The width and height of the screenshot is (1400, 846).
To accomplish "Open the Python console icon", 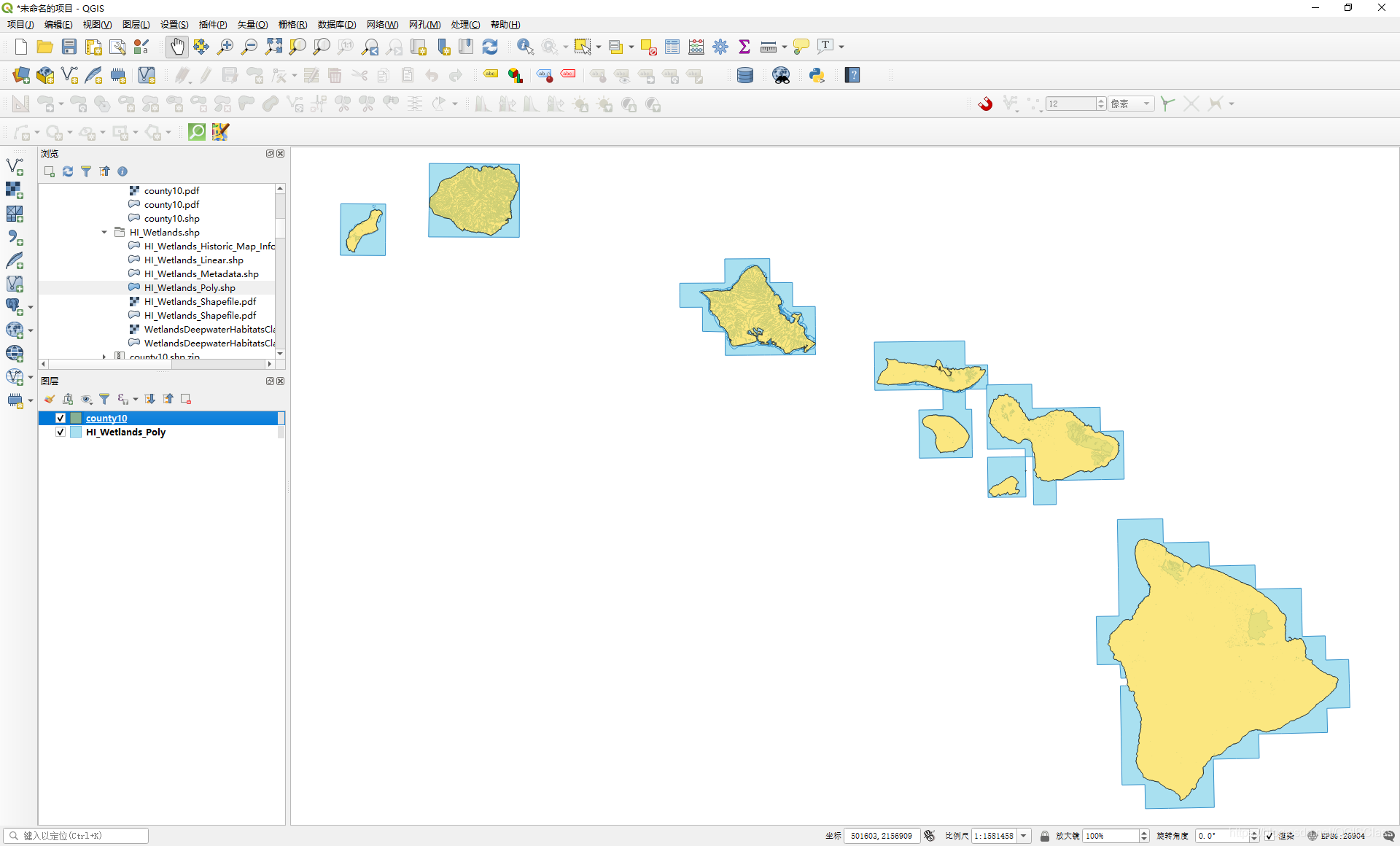I will tap(817, 75).
